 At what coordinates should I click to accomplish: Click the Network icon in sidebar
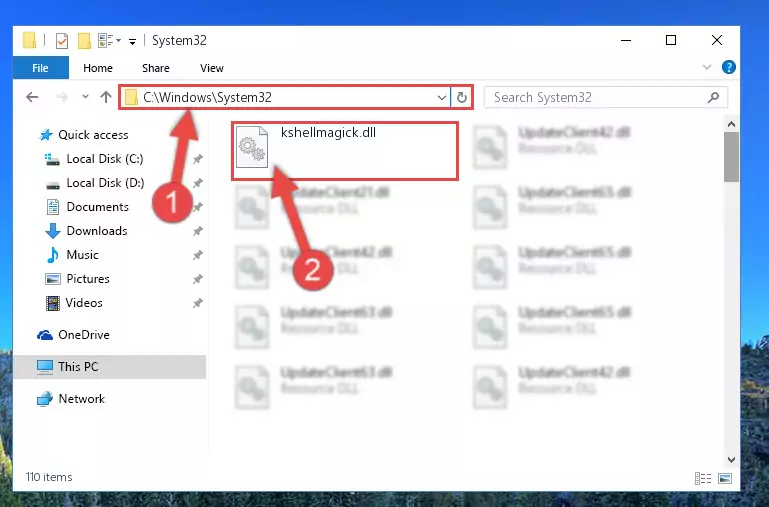[45, 399]
